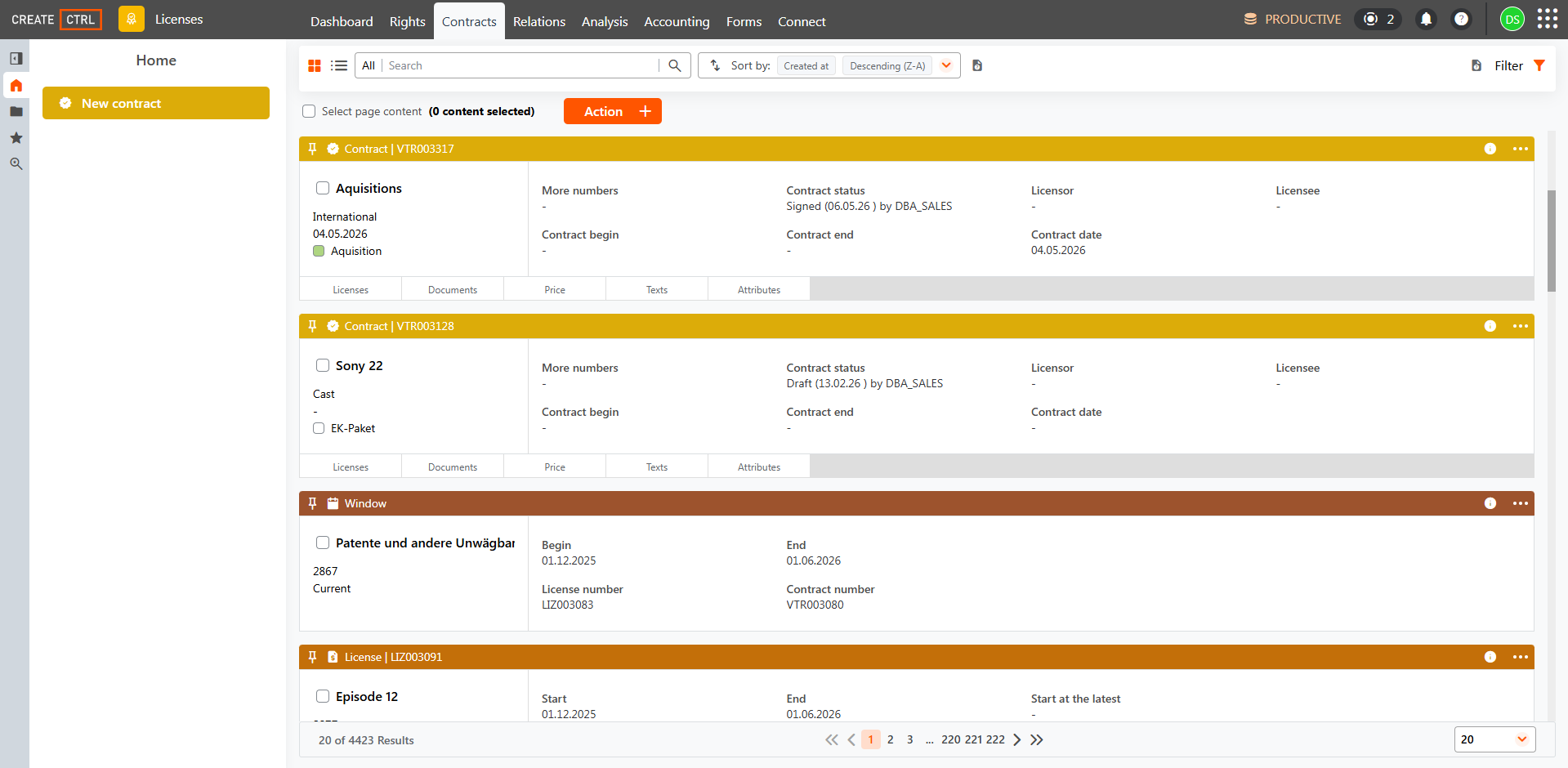Check Select page content checkbox
The image size is (1568, 768).
pos(309,111)
